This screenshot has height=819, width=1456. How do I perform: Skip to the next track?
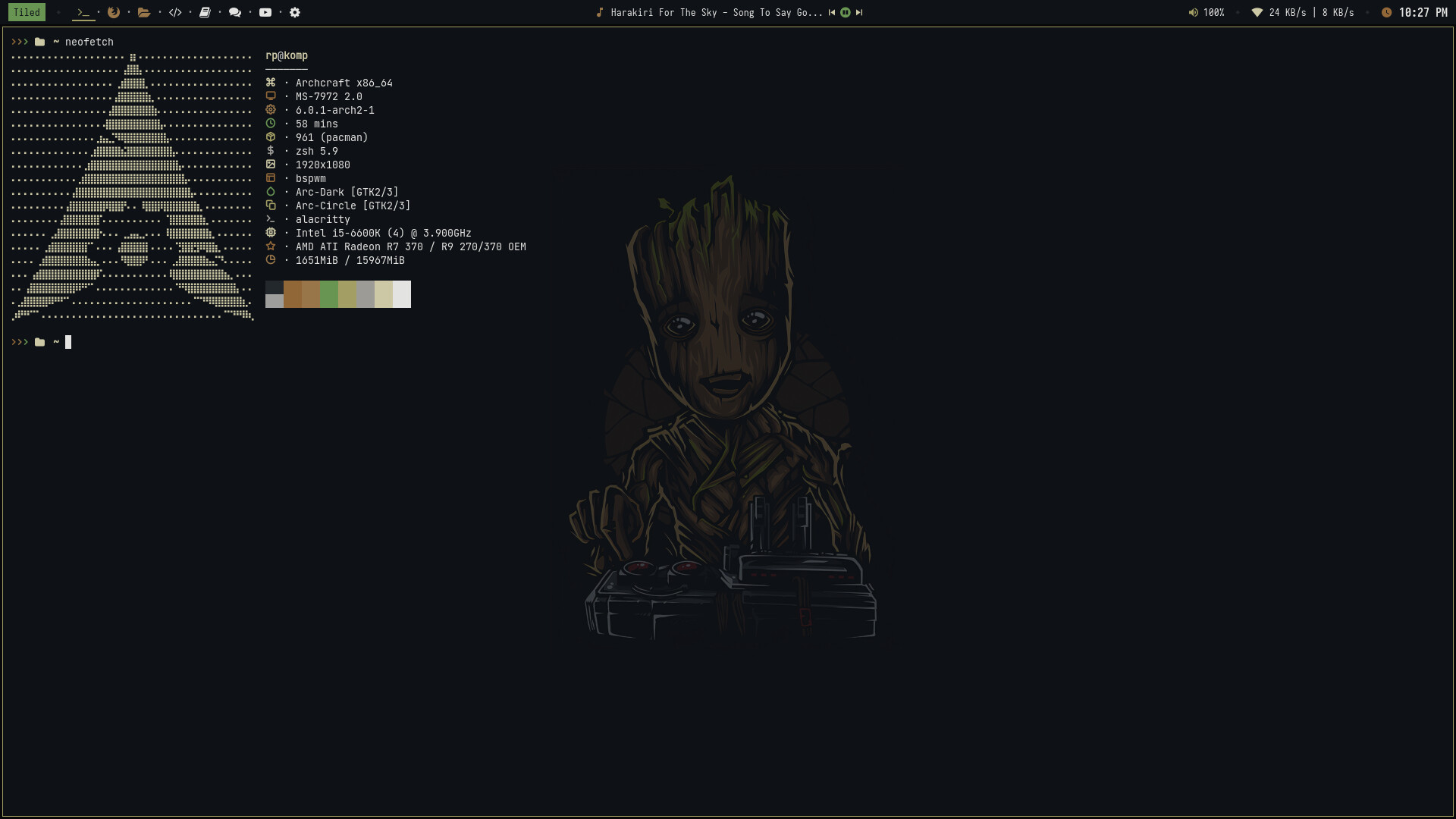[859, 12]
